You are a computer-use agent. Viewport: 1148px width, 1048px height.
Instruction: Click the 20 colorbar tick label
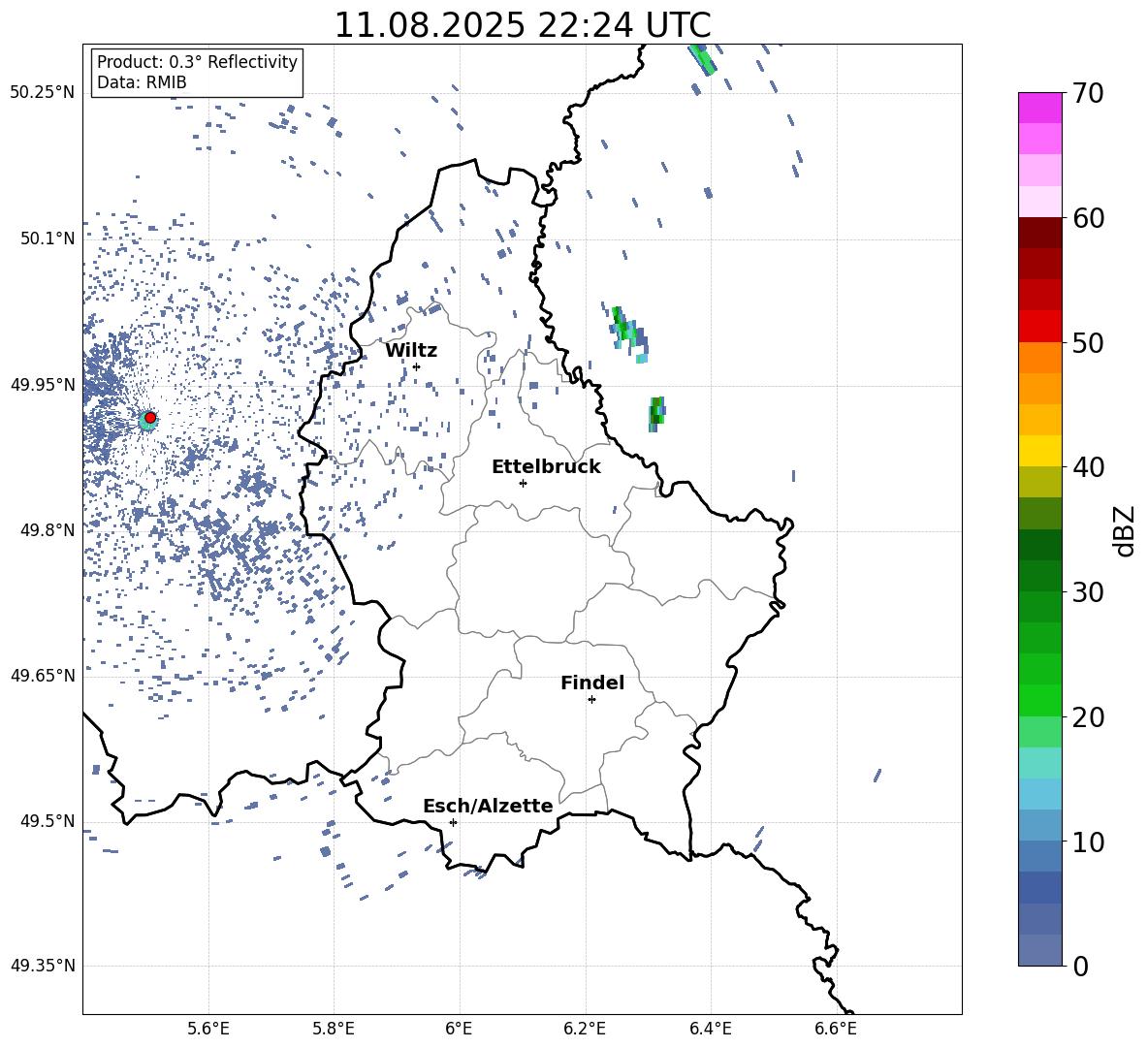pyautogui.click(x=1089, y=717)
